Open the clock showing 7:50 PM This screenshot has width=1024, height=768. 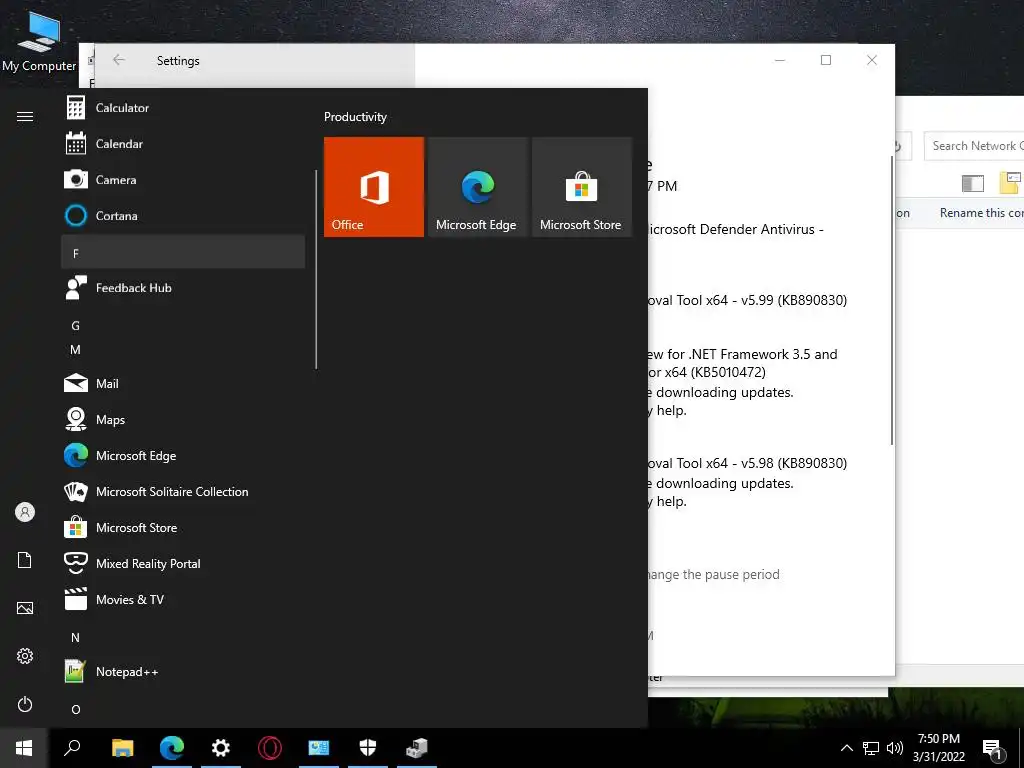[x=938, y=748]
